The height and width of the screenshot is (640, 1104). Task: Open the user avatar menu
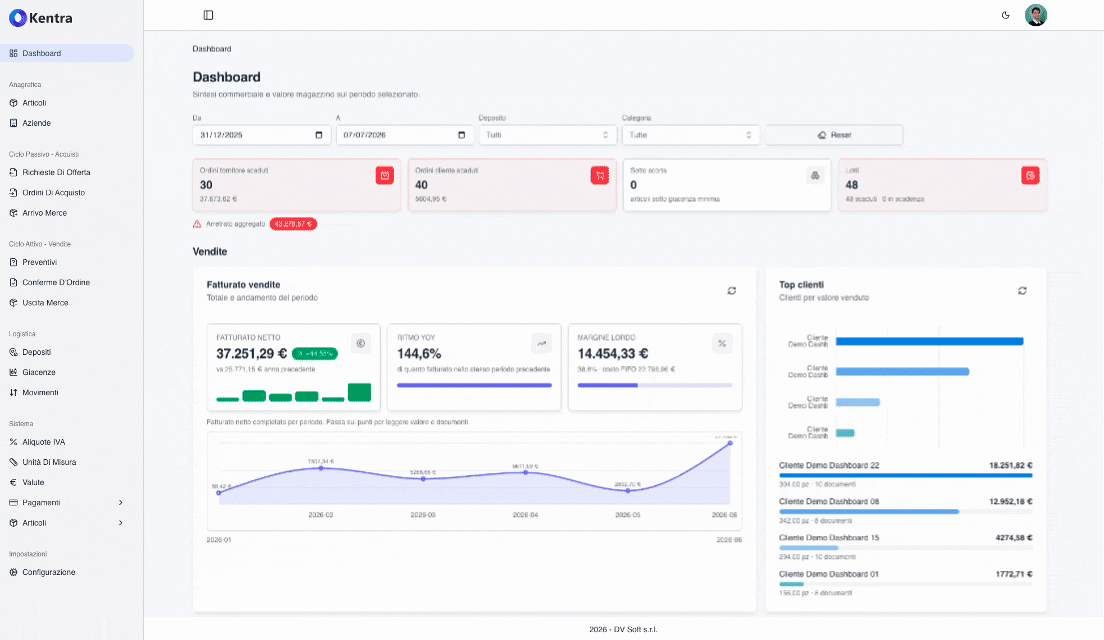[1036, 15]
